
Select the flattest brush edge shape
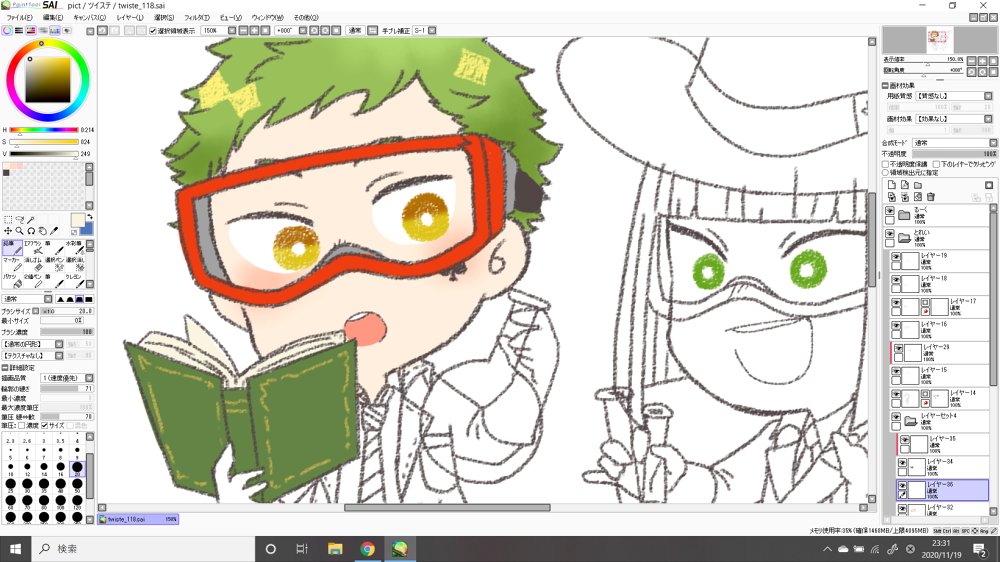coord(89,299)
